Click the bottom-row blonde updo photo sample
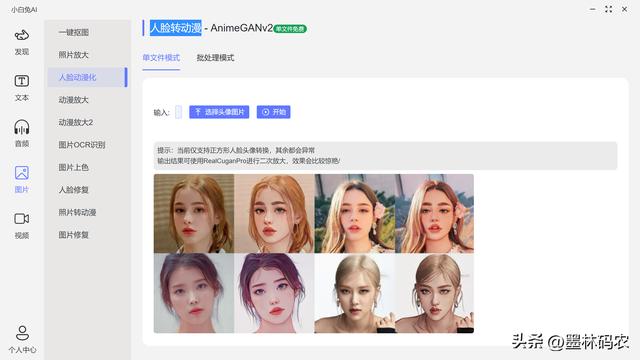Viewport: 640px width, 360px height. [355, 293]
